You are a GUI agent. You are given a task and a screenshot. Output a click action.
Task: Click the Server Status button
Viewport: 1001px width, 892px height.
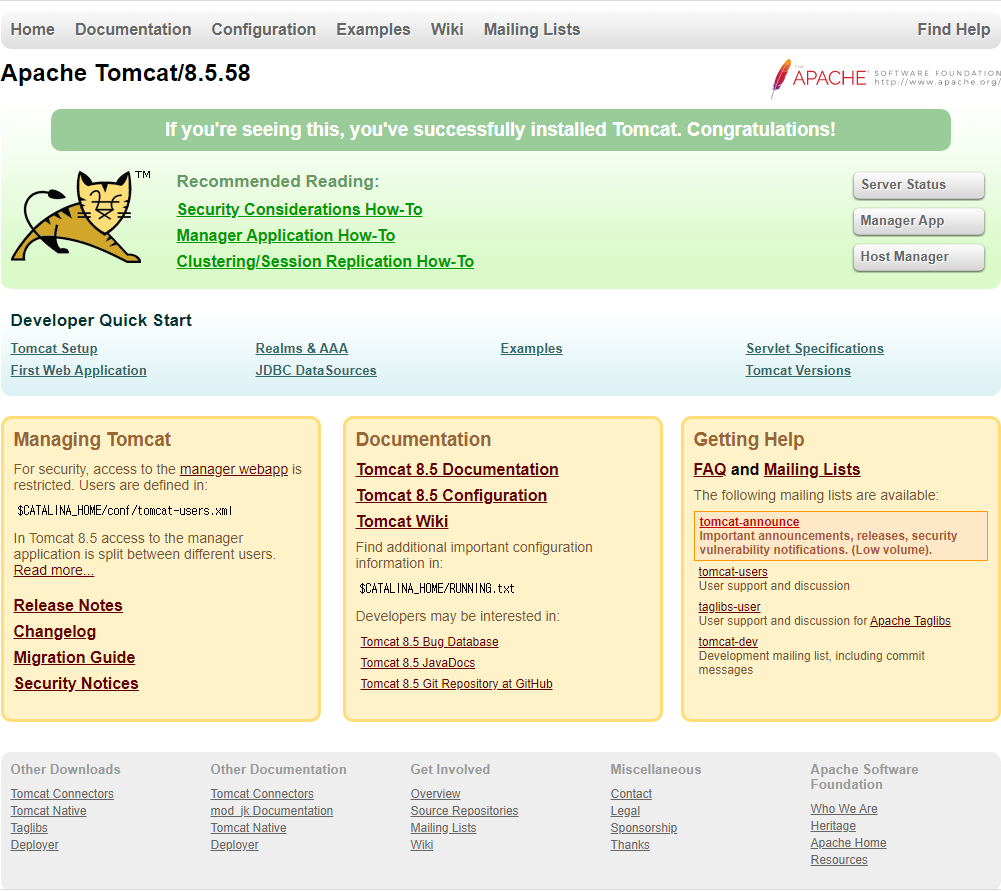click(x=919, y=185)
